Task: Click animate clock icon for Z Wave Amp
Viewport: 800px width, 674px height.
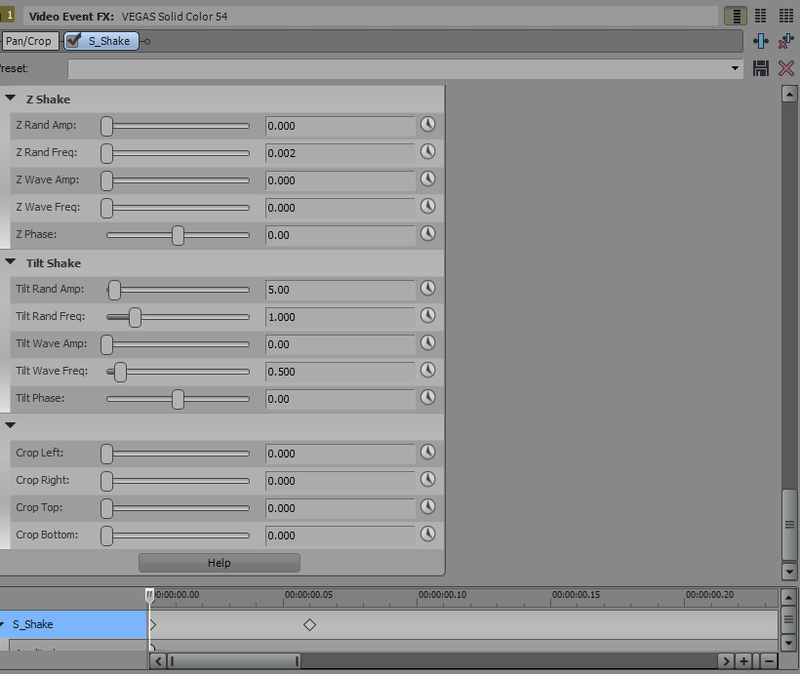Action: coord(428,179)
